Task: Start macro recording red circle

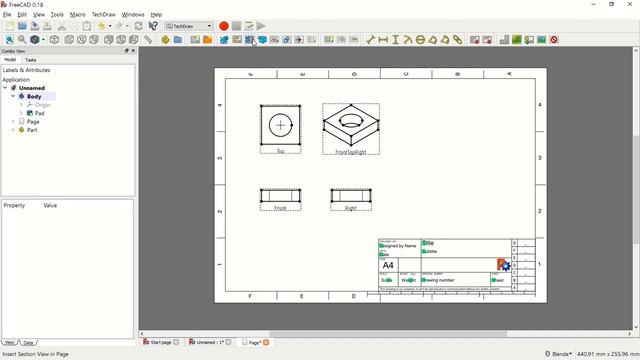Action: (x=224, y=26)
